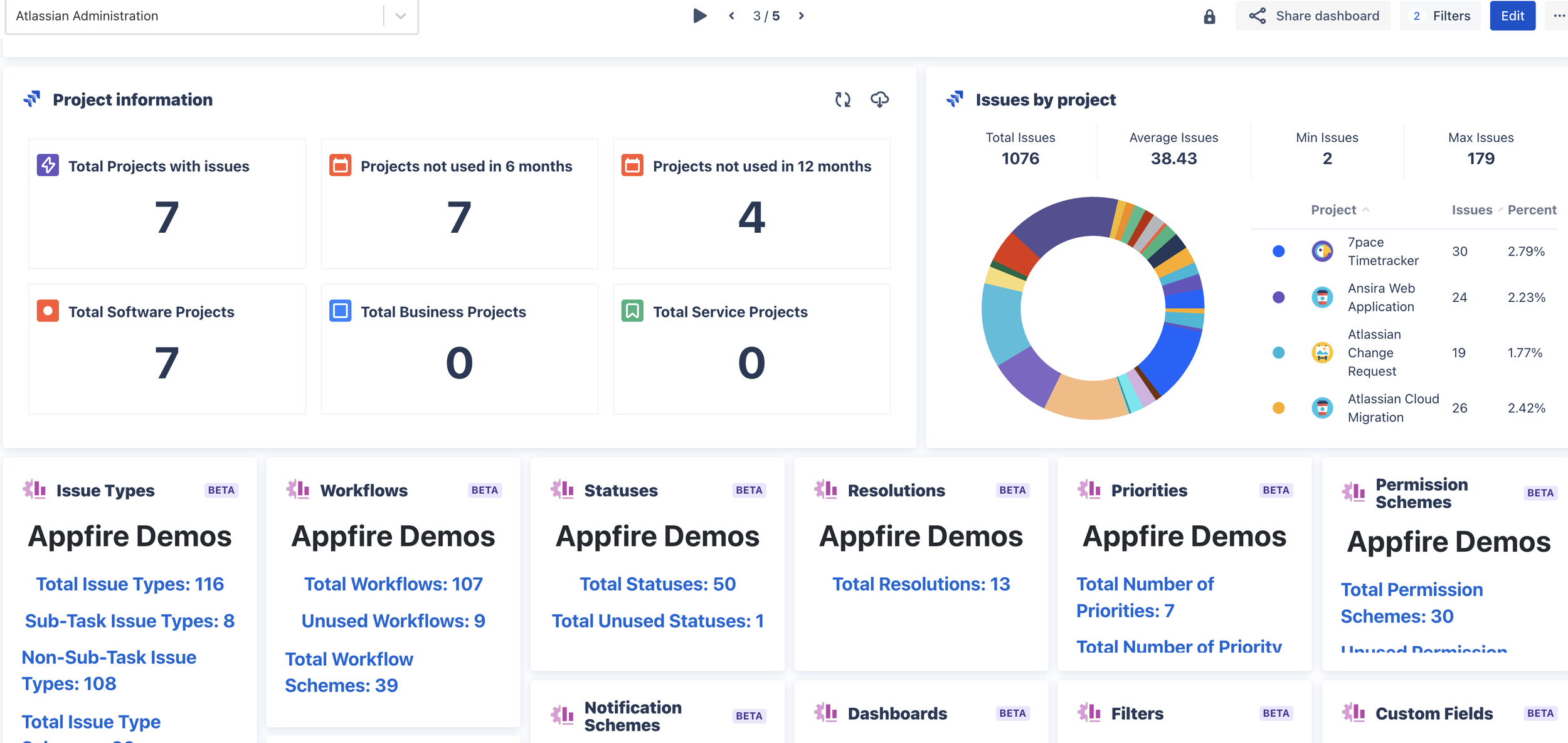Screen dimensions: 1568x743
Task: Click the lock icon beside Share dashboard
Action: point(1209,16)
